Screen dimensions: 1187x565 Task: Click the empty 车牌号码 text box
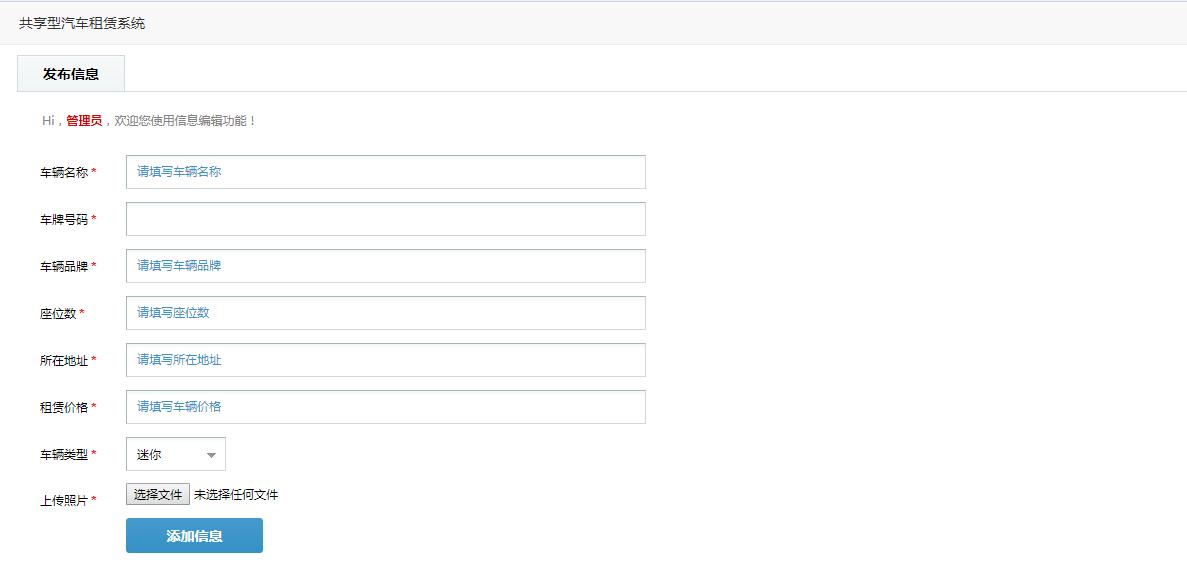pos(385,219)
